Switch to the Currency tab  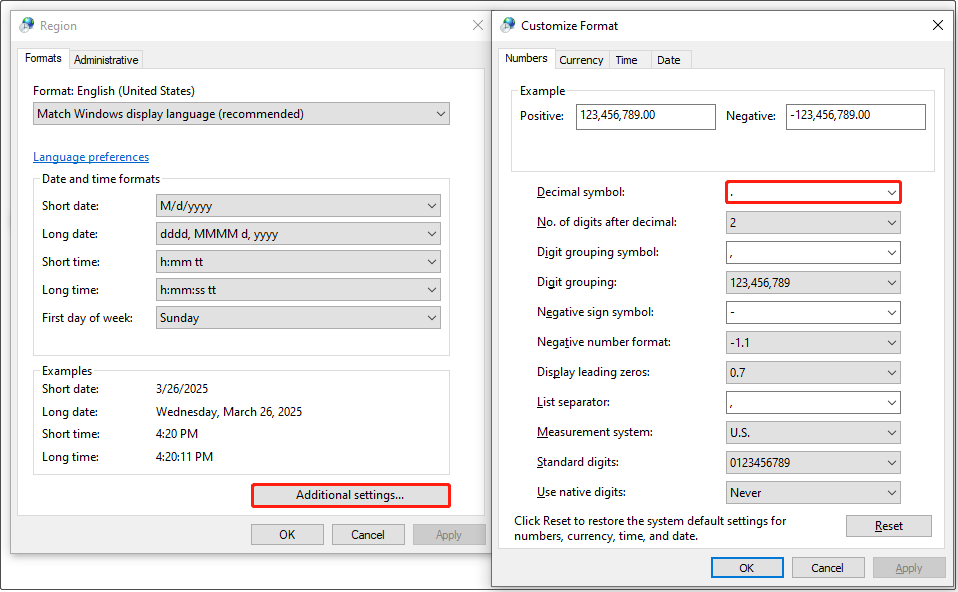point(581,60)
